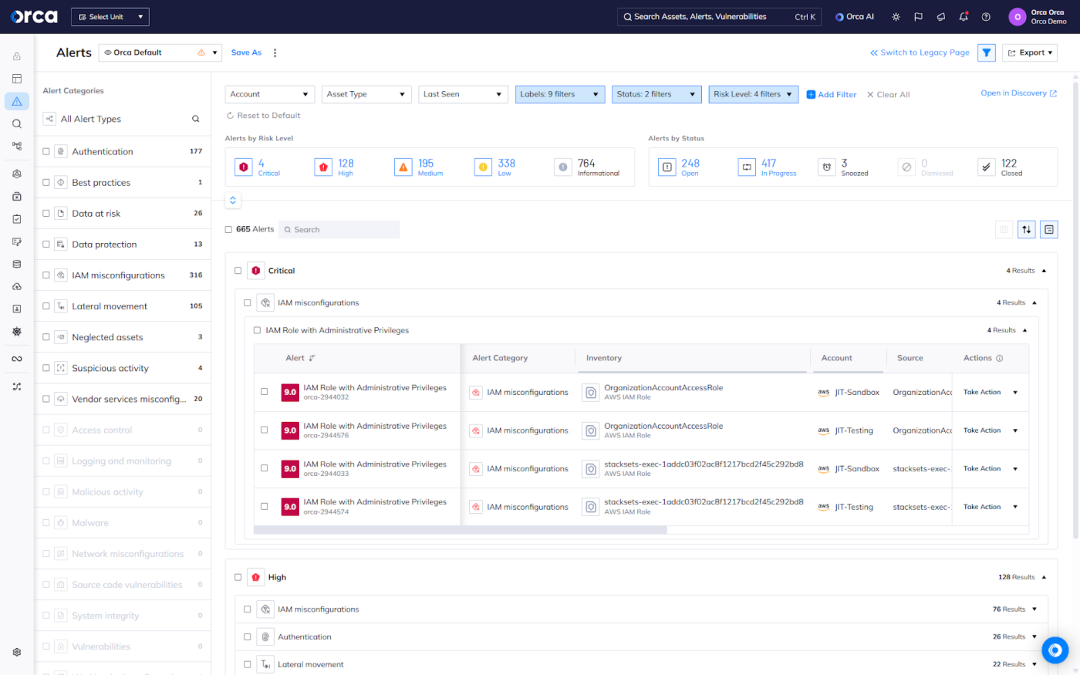Screen dimensions: 1080x675
Task: Collapse the Critical group results
Action: (1044, 271)
